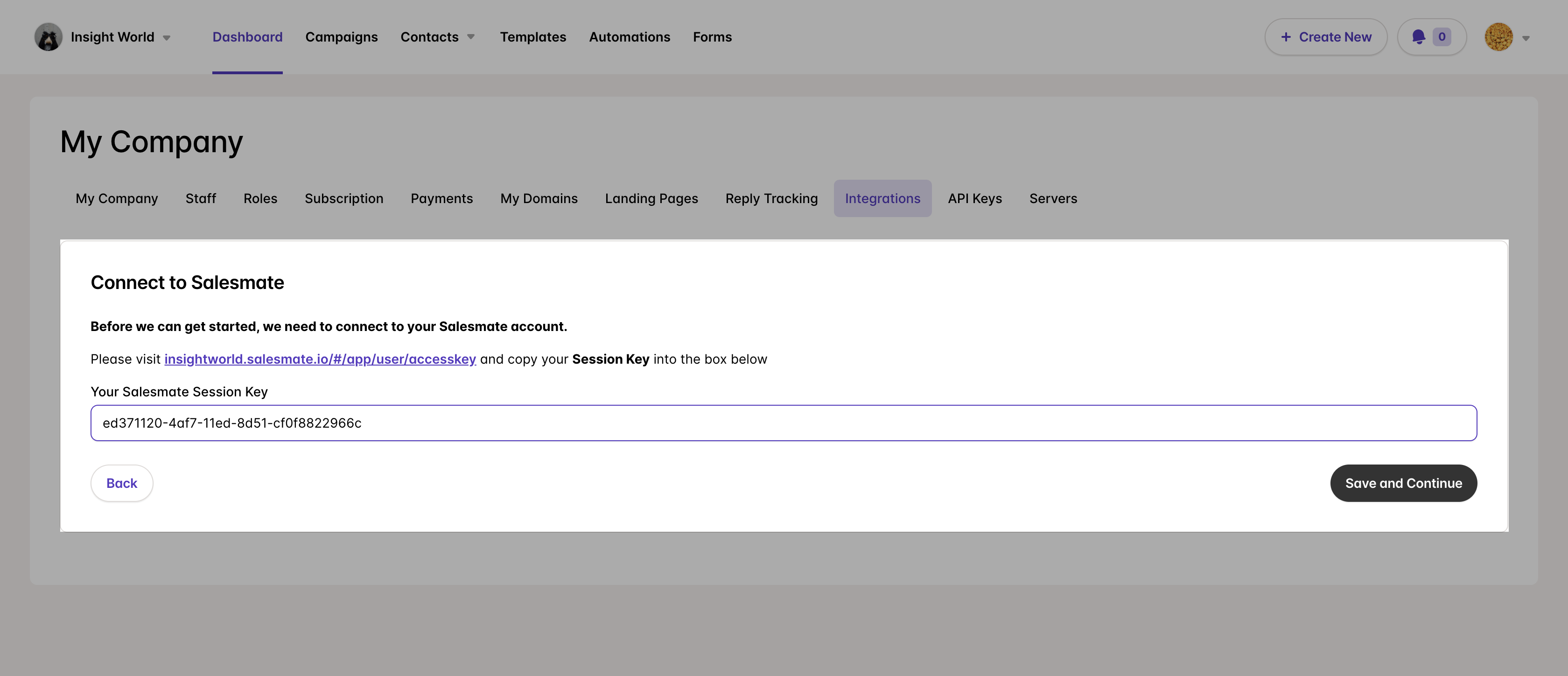The height and width of the screenshot is (676, 1568).
Task: Switch to the My Domains tab
Action: 539,198
